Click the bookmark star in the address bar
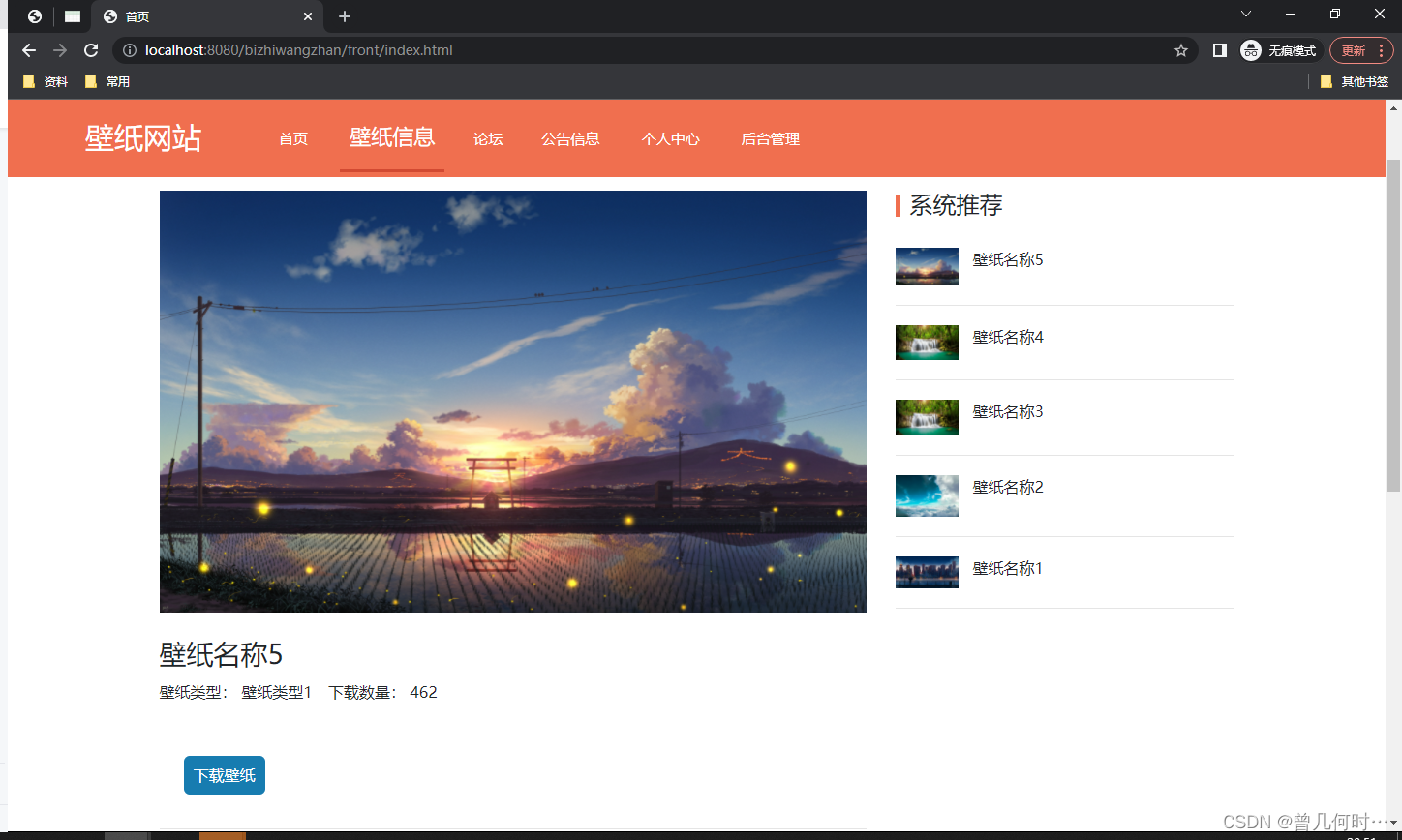Screen dimensions: 1402x840 pos(1181,50)
